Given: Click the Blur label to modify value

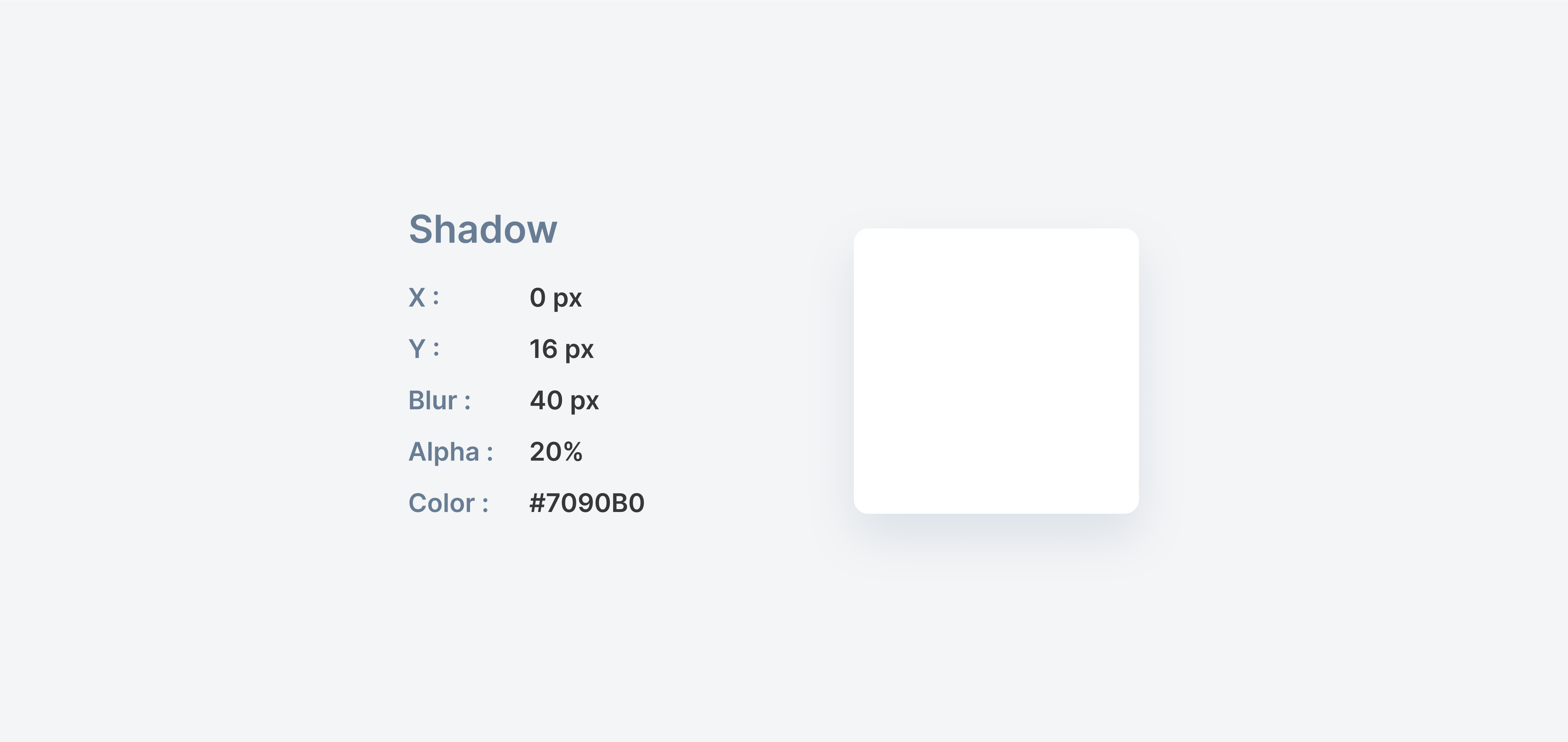Looking at the screenshot, I should [436, 399].
